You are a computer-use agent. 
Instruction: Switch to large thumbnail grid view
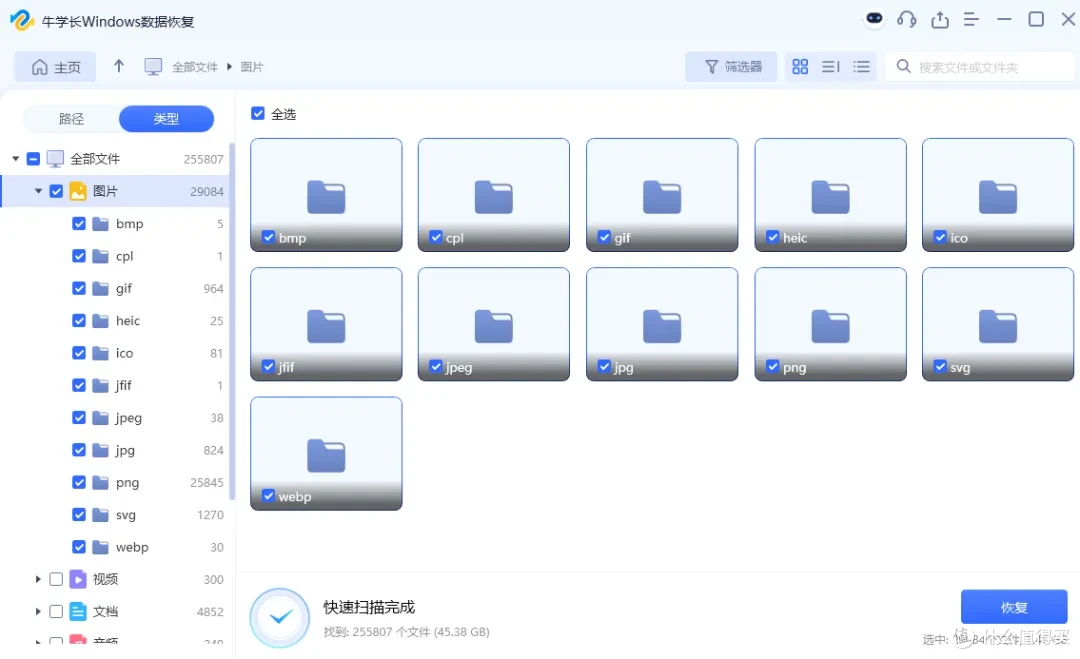click(800, 67)
